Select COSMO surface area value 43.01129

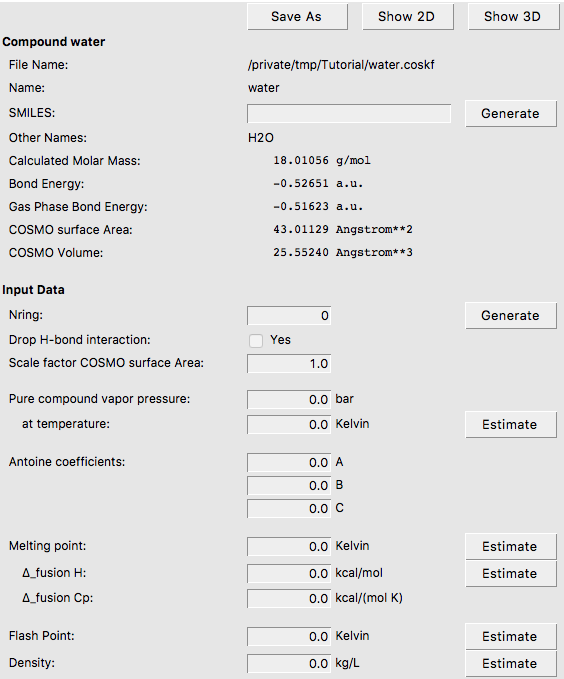[301, 230]
